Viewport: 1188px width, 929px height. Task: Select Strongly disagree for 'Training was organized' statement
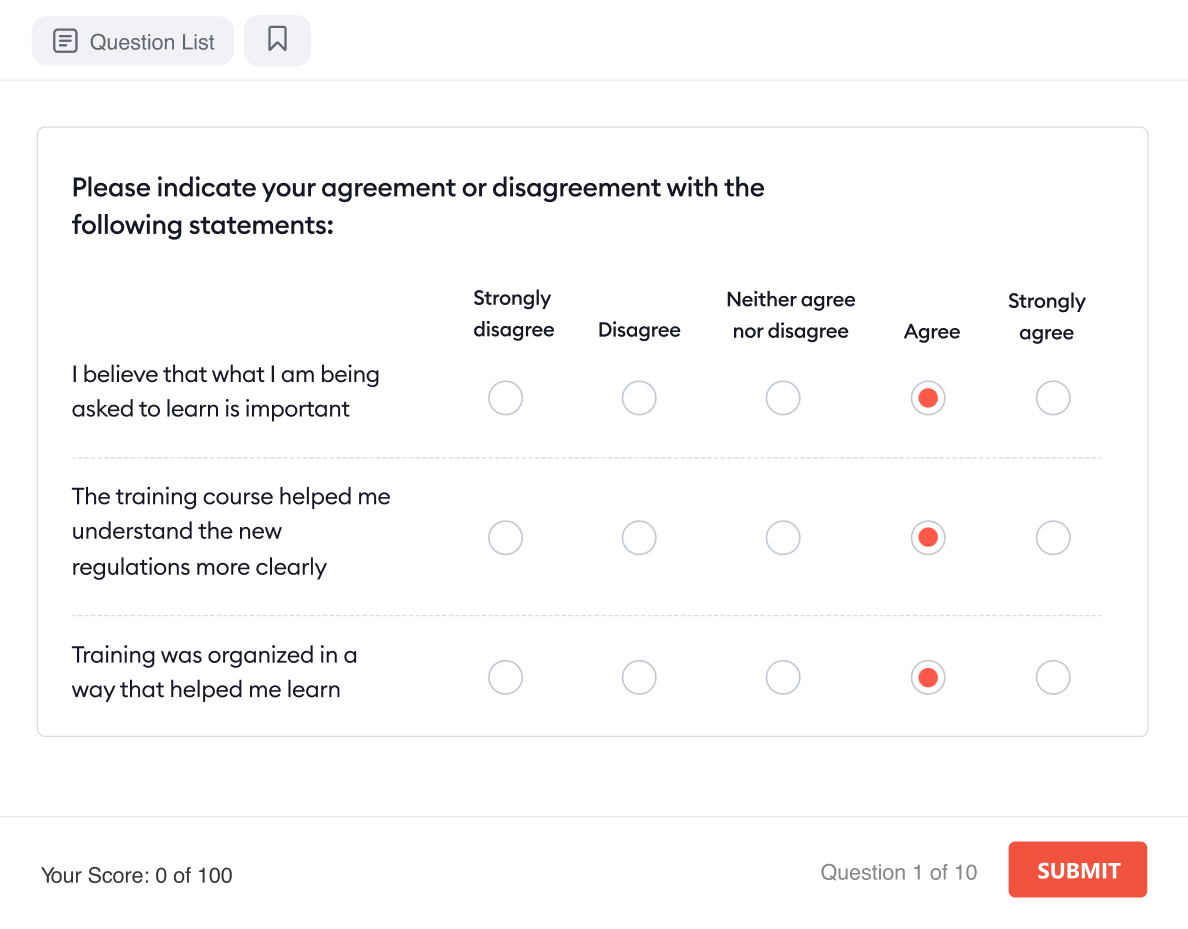[x=505, y=678]
